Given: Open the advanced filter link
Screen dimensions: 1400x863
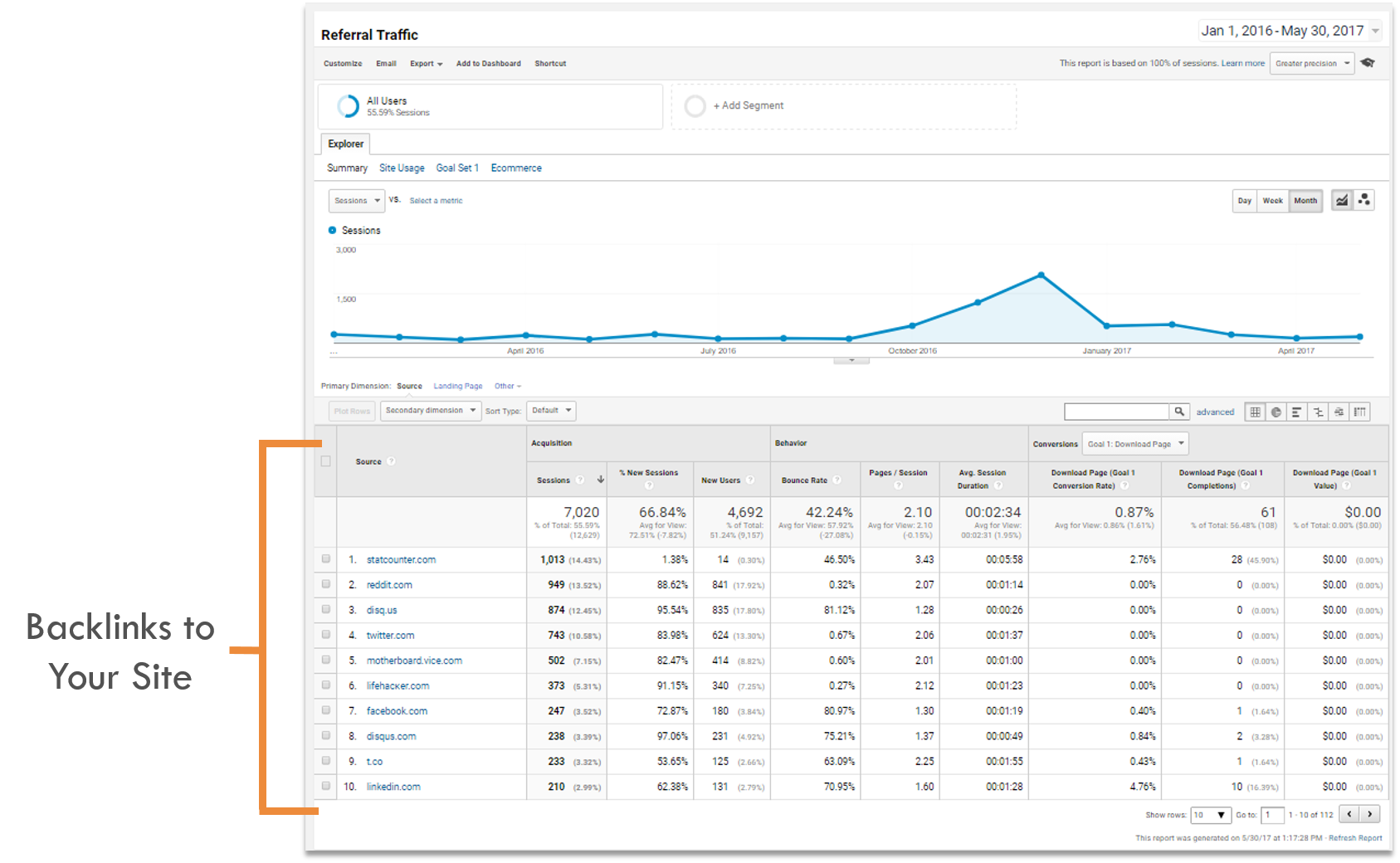Looking at the screenshot, I should 1215,412.
